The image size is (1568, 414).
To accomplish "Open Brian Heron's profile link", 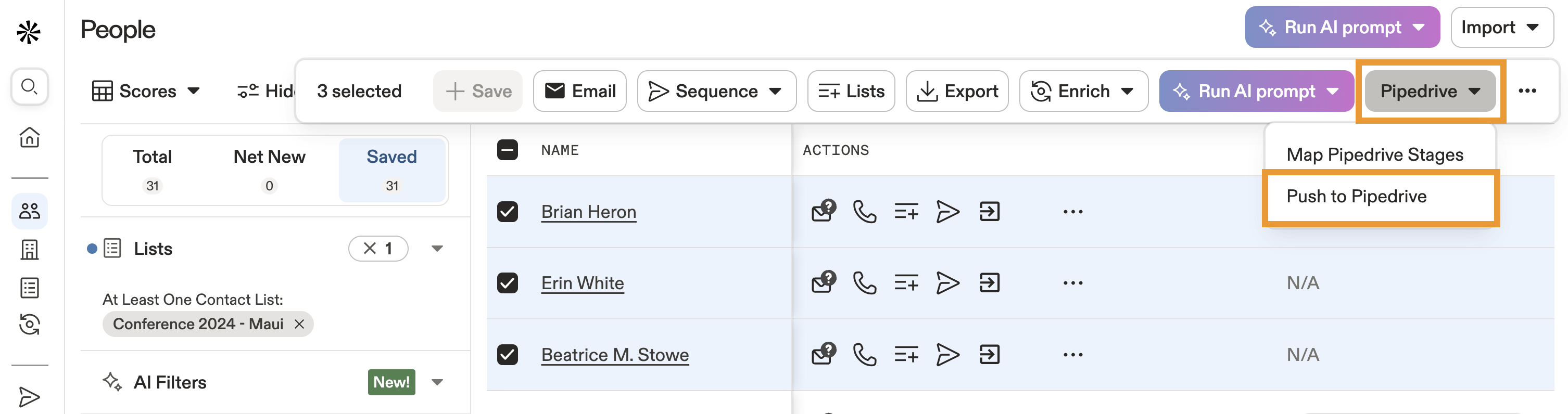I will point(588,212).
